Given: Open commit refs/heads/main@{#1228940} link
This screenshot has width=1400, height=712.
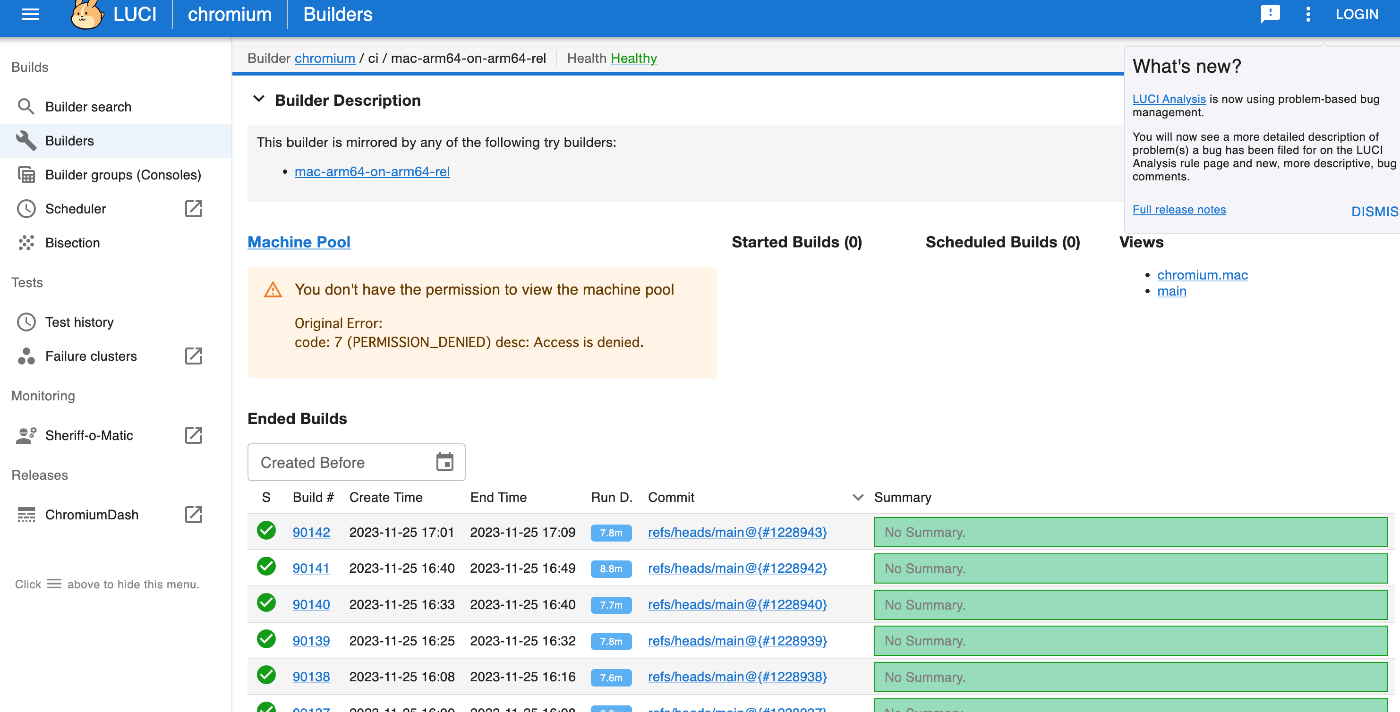Looking at the screenshot, I should click(738, 604).
